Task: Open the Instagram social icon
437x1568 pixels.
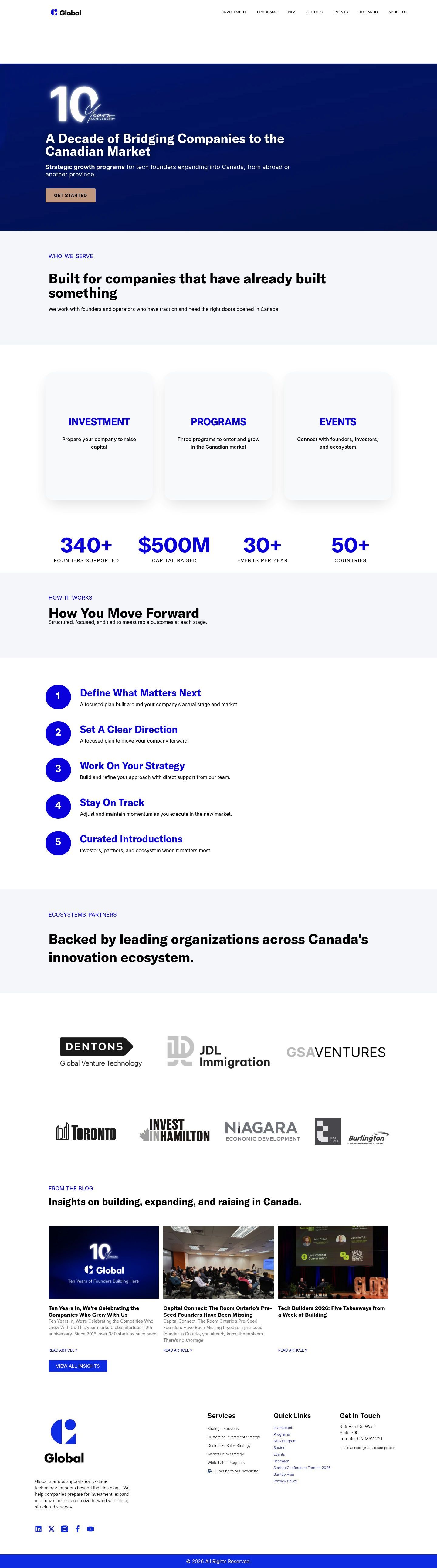Action: 65,1529
